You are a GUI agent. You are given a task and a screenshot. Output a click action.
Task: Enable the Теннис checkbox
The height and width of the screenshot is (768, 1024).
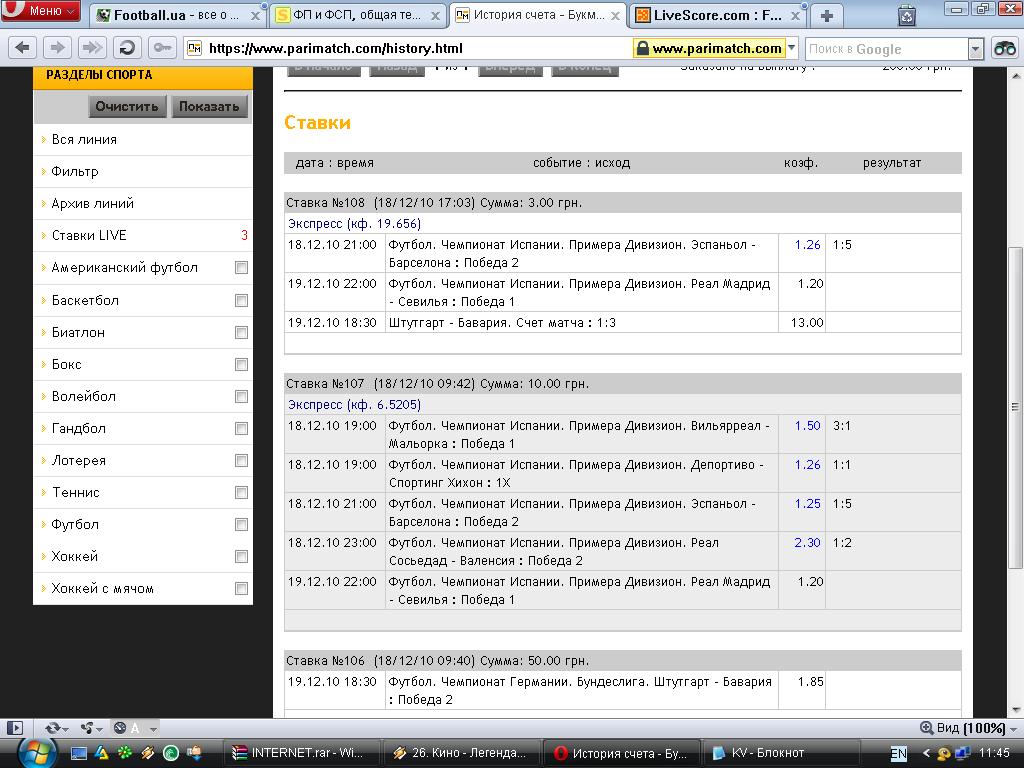241,493
